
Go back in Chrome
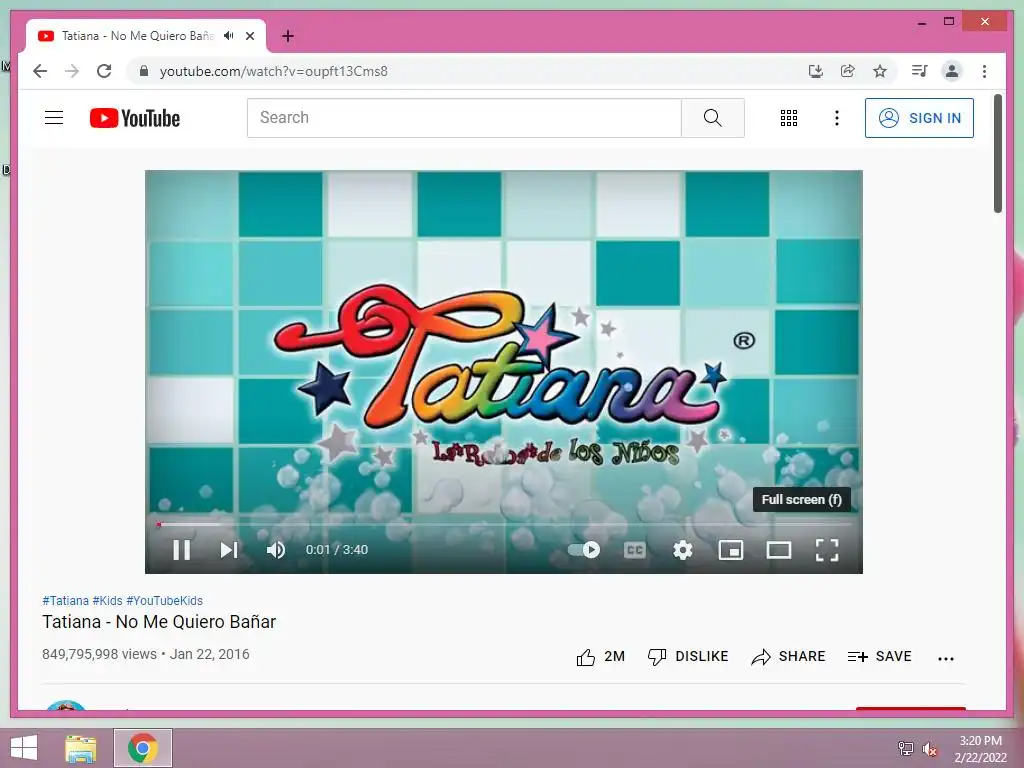[x=40, y=71]
